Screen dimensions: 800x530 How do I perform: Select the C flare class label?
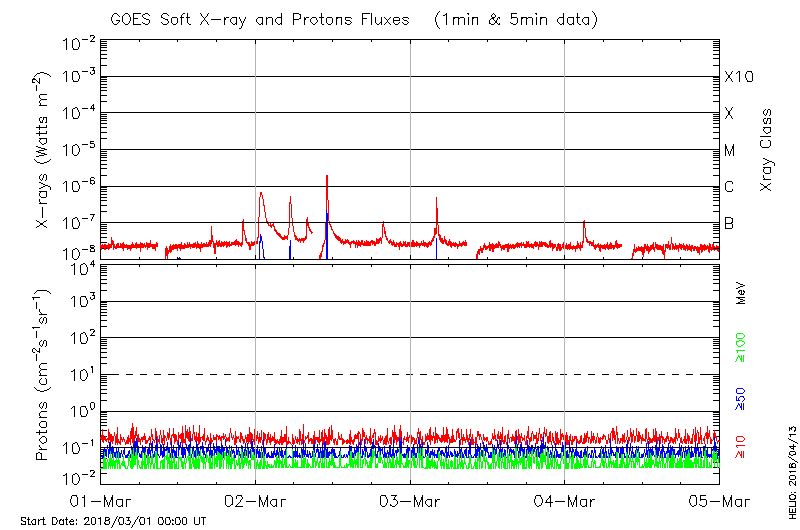[x=729, y=187]
